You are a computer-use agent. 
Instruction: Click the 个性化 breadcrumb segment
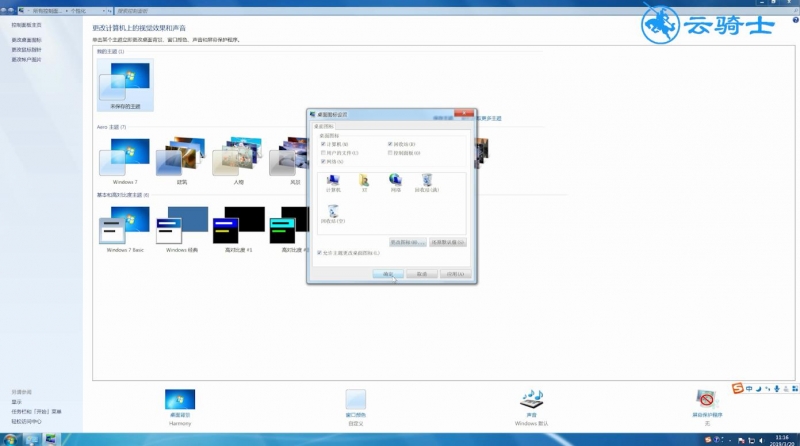79,10
